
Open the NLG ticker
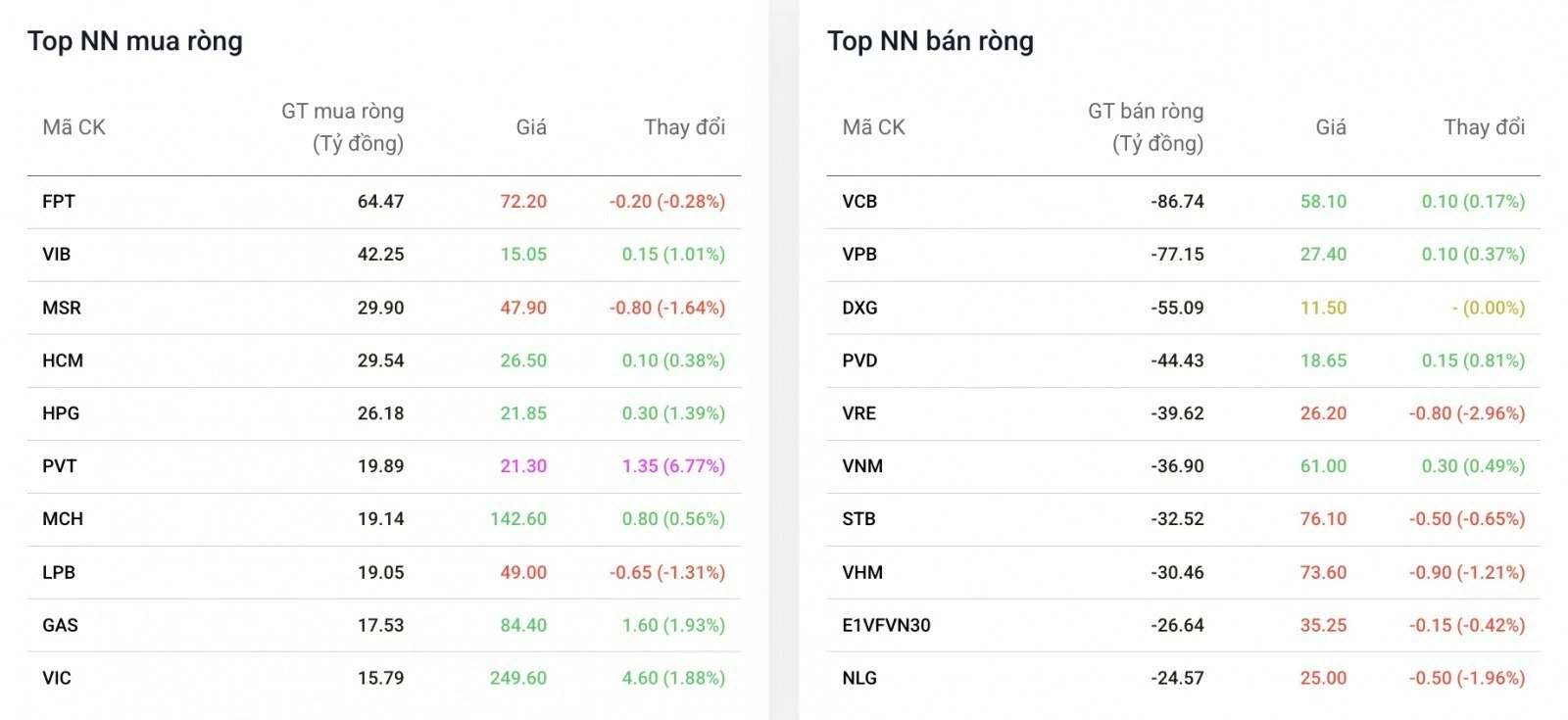pyautogui.click(x=859, y=678)
